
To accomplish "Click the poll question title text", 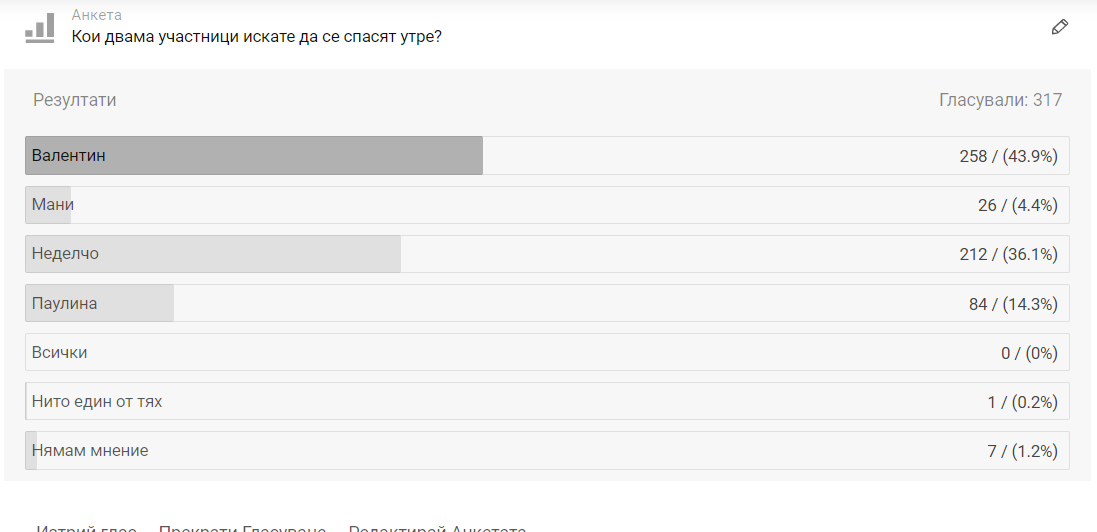I will tap(257, 37).
